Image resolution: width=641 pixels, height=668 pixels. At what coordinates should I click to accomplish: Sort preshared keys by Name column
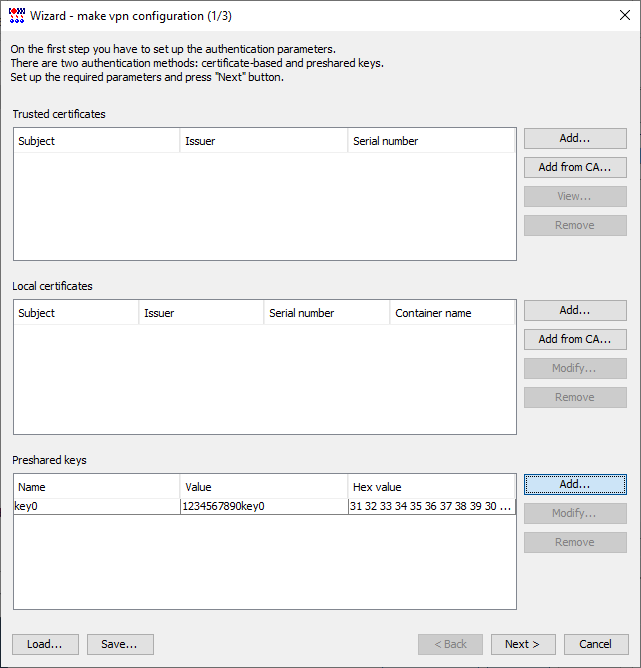(x=97, y=487)
